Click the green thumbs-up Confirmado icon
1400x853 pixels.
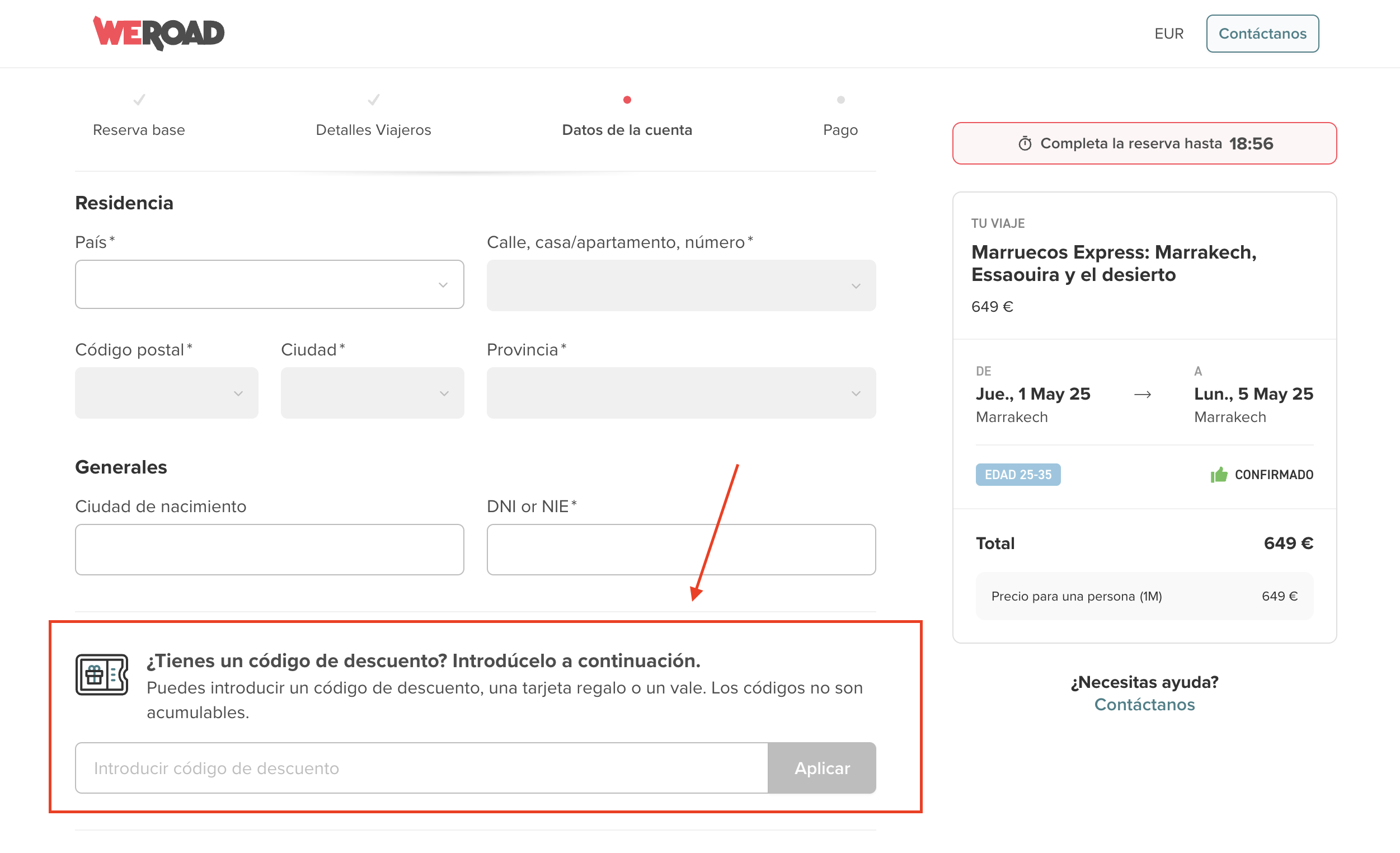[1218, 475]
